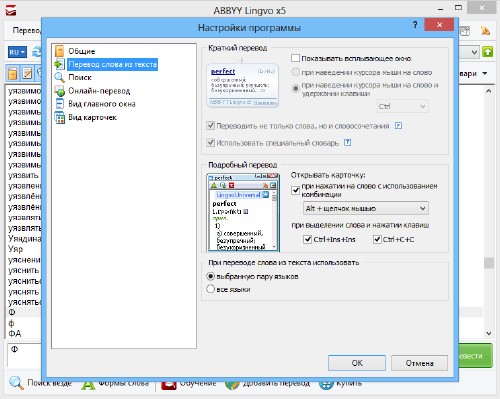
Task: Open the Поиск settings with magnifier icon
Action: pyautogui.click(x=59, y=77)
